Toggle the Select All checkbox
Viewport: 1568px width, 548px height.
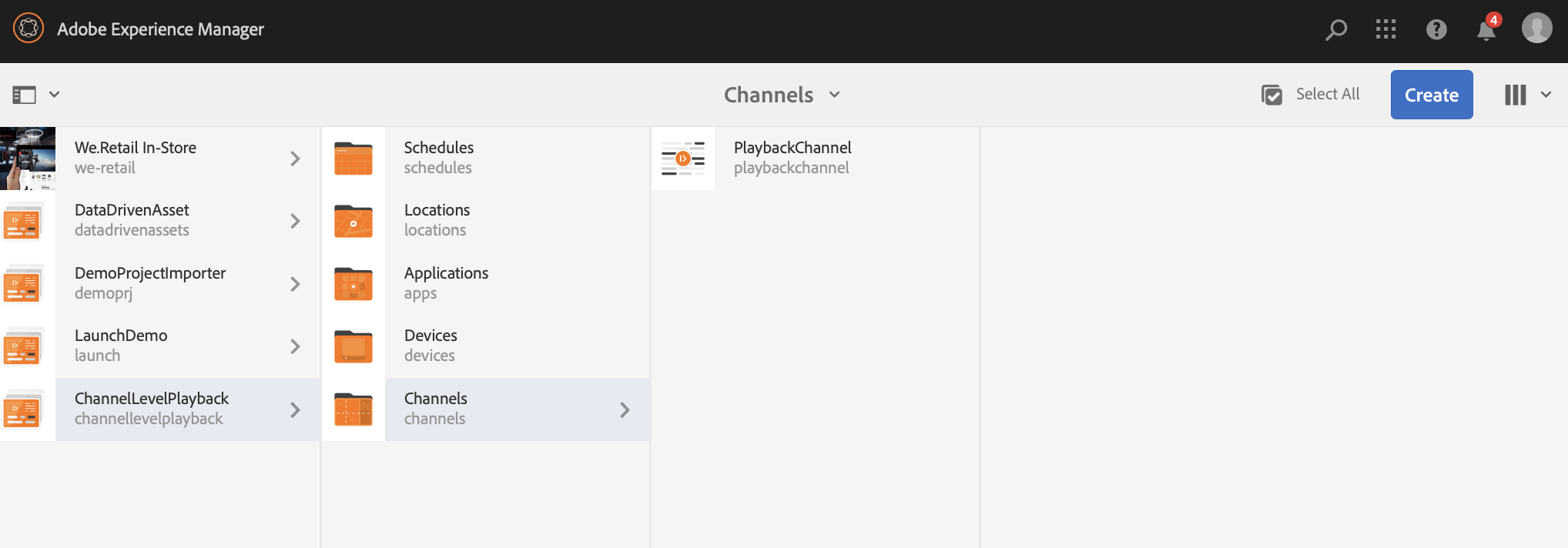[1272, 95]
